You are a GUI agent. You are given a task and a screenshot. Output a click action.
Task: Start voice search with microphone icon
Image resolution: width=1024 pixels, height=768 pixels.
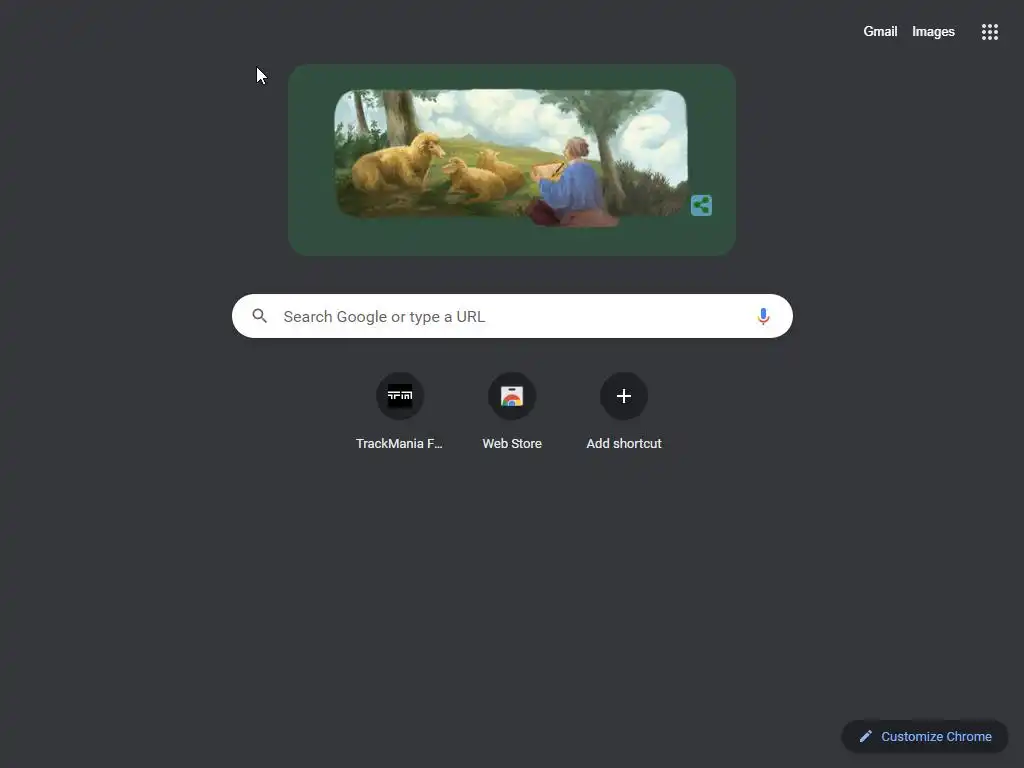(763, 317)
